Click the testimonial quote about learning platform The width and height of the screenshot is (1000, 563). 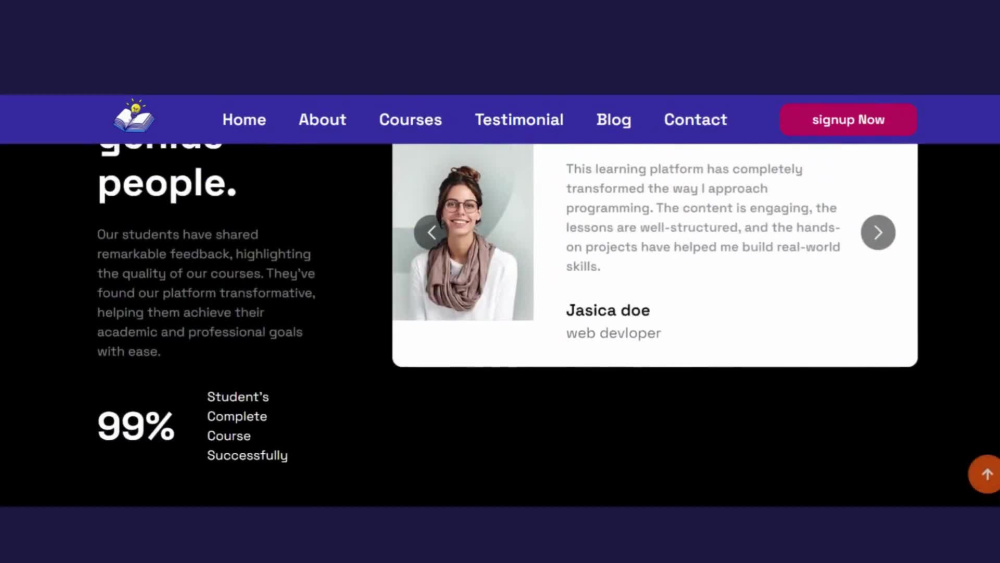tap(703, 217)
